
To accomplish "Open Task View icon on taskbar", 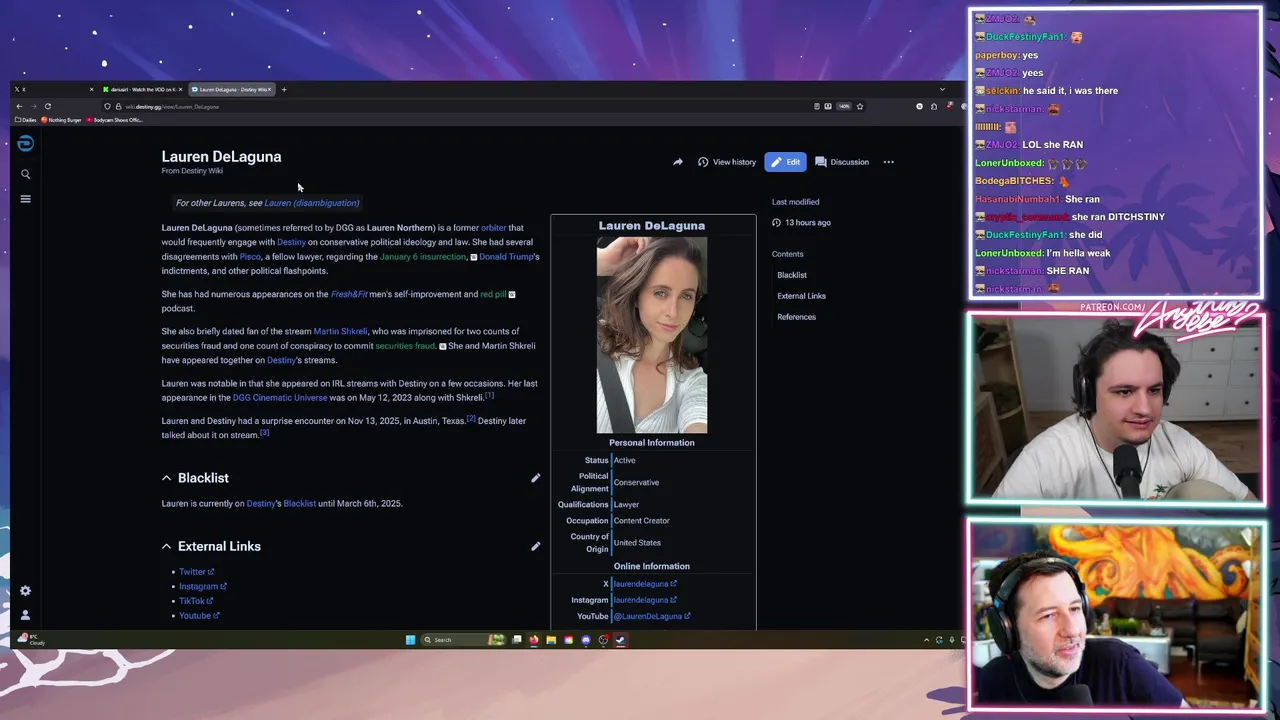I will point(516,640).
